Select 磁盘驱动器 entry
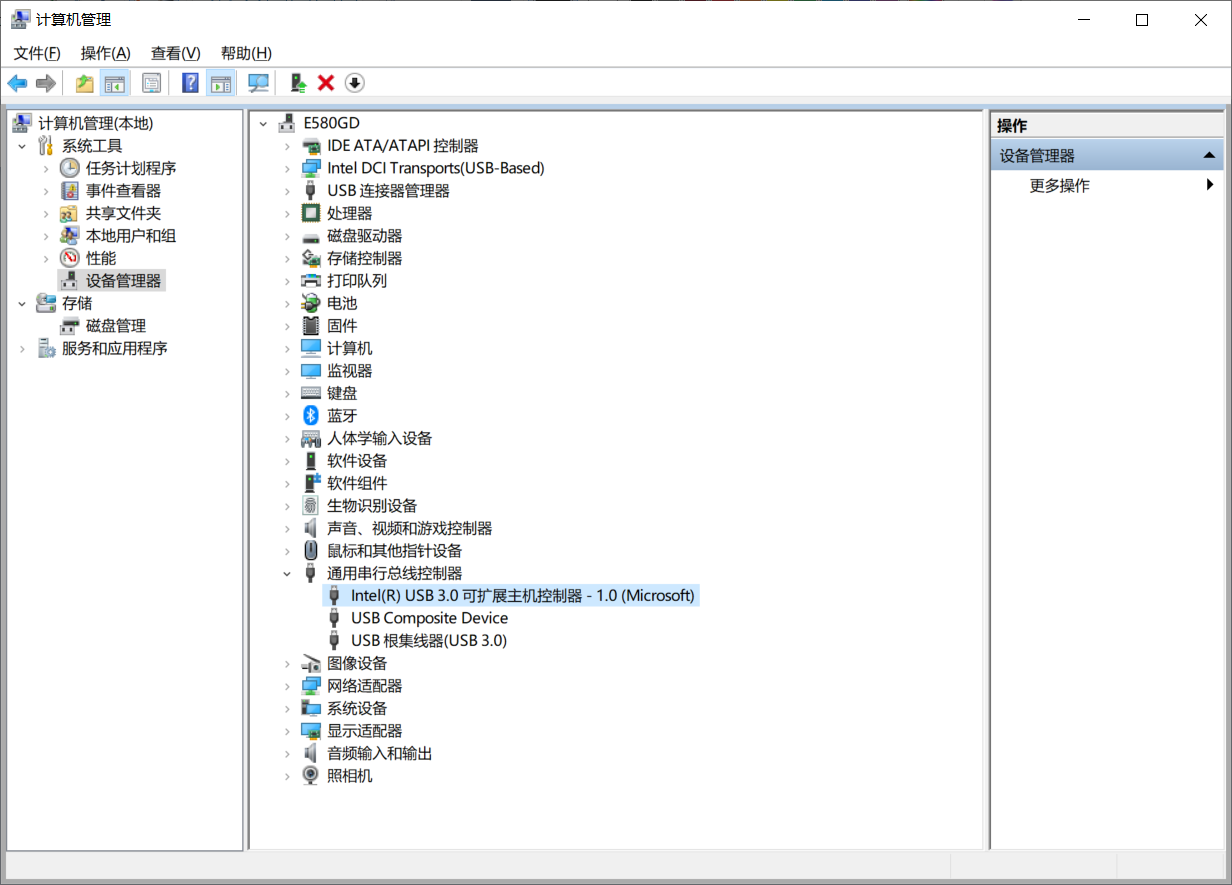1232x885 pixels. pos(365,236)
